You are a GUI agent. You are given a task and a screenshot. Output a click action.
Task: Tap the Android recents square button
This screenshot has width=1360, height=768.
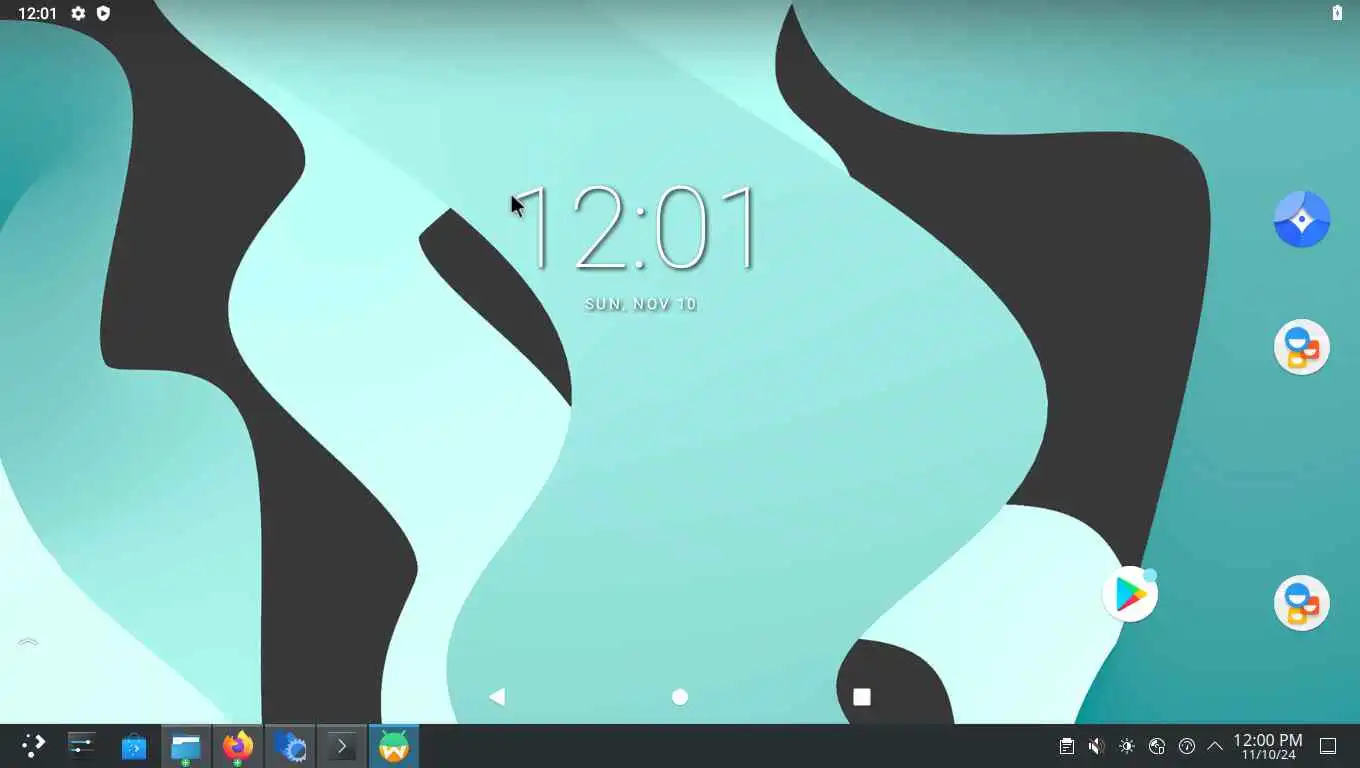pos(862,697)
